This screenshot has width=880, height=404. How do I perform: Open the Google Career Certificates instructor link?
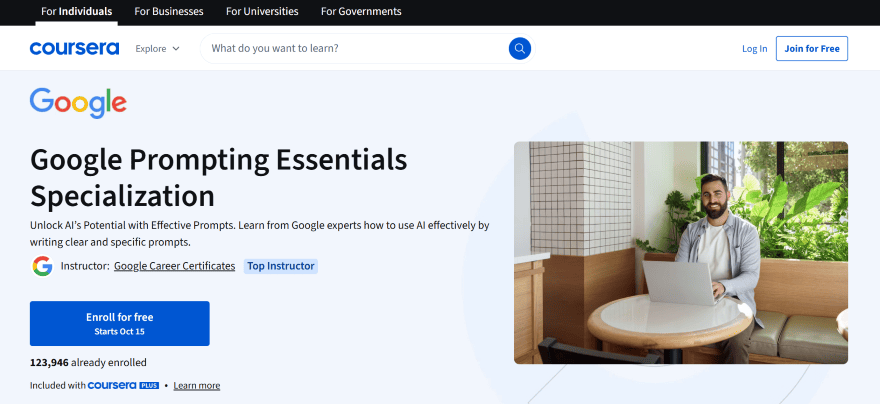pyautogui.click(x=175, y=266)
